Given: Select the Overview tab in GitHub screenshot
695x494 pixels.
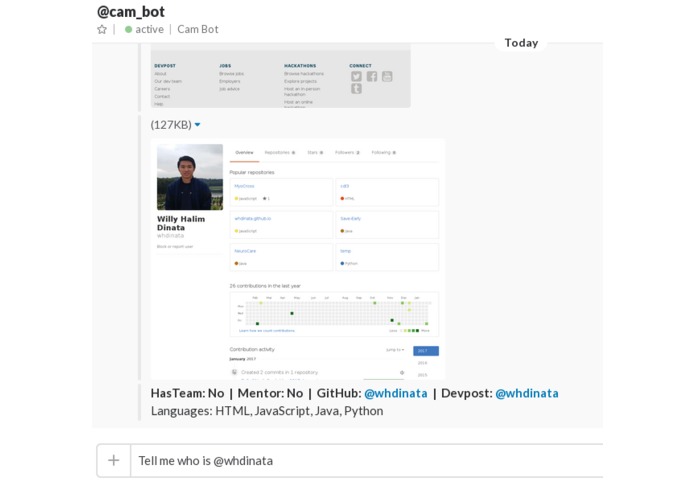Looking at the screenshot, I should (244, 153).
